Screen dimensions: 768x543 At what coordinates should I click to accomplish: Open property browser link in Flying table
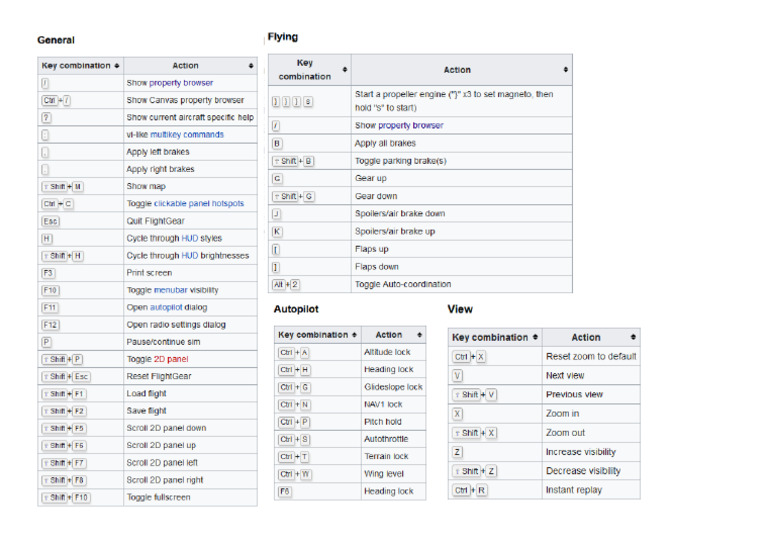pos(410,126)
